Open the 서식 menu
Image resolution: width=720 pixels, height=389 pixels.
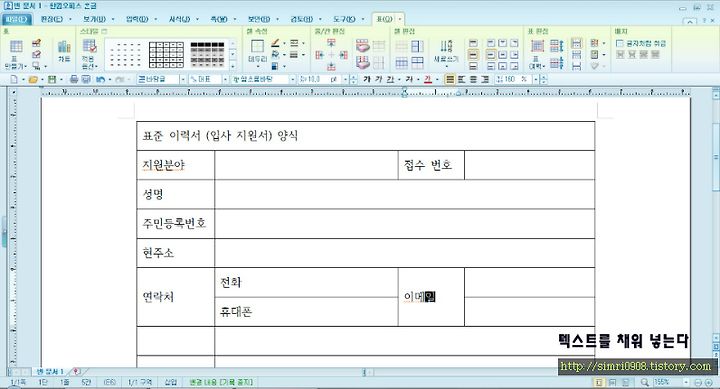[179, 19]
